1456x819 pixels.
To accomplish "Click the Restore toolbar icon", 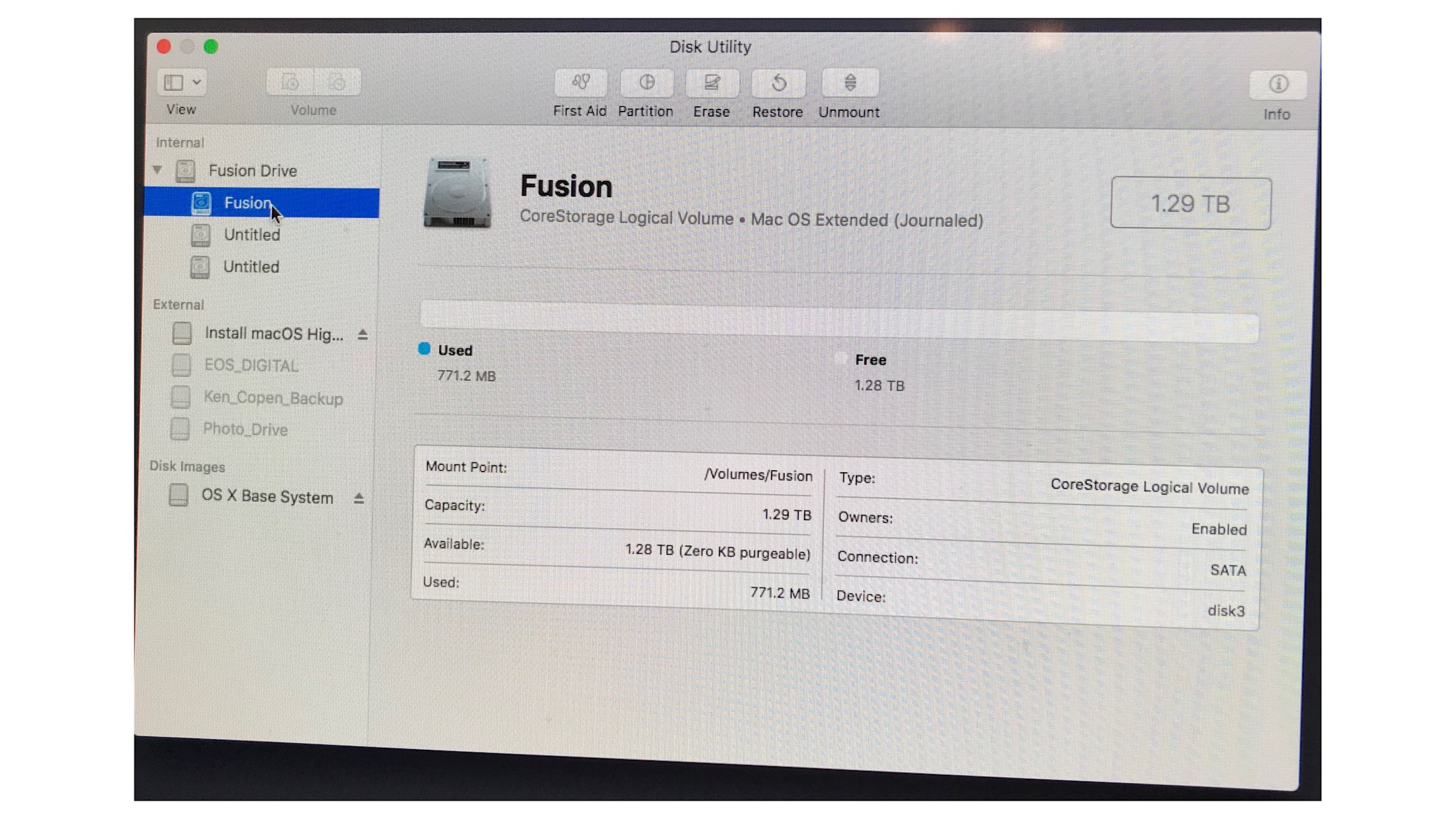I will point(779,83).
